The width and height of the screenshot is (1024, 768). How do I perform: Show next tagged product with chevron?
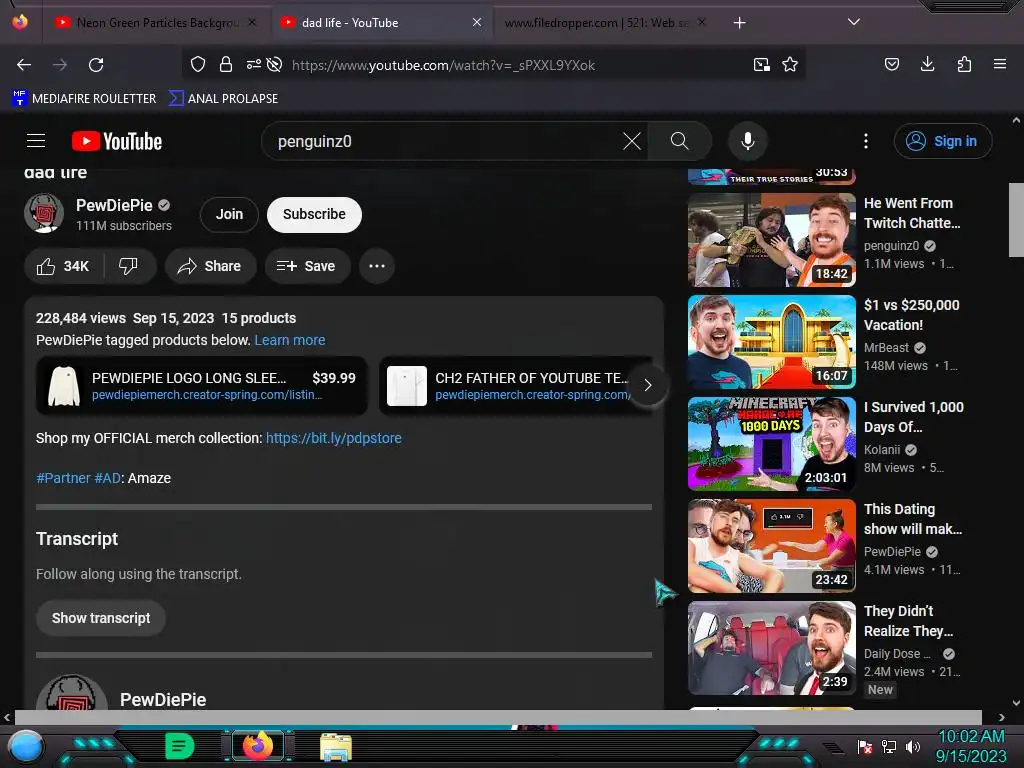[x=647, y=385]
